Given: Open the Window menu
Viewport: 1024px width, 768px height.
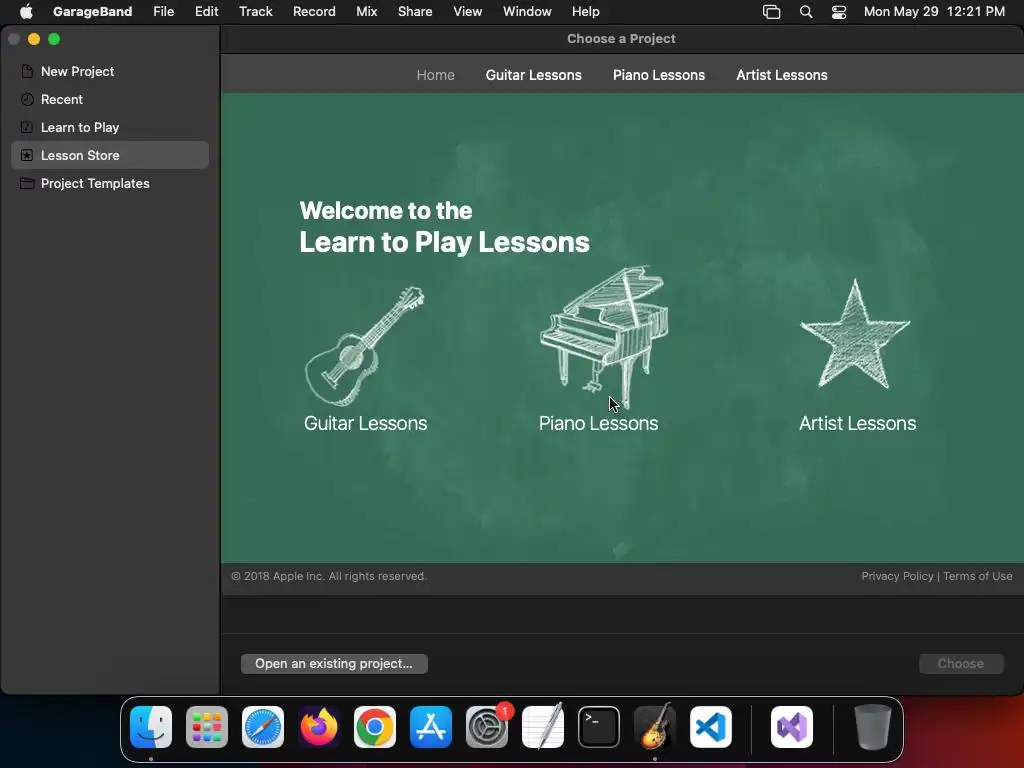Looking at the screenshot, I should point(527,12).
